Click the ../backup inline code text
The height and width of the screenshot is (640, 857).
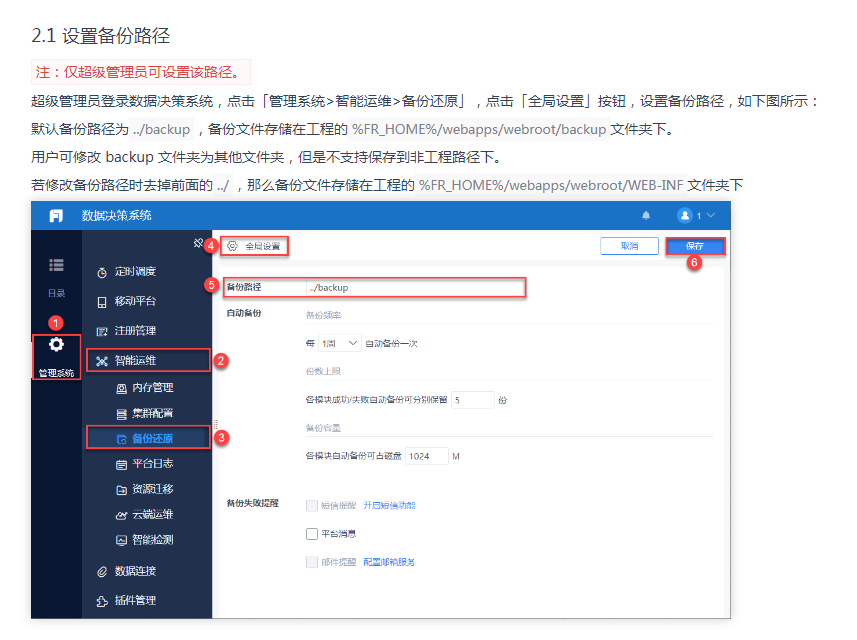tap(161, 130)
